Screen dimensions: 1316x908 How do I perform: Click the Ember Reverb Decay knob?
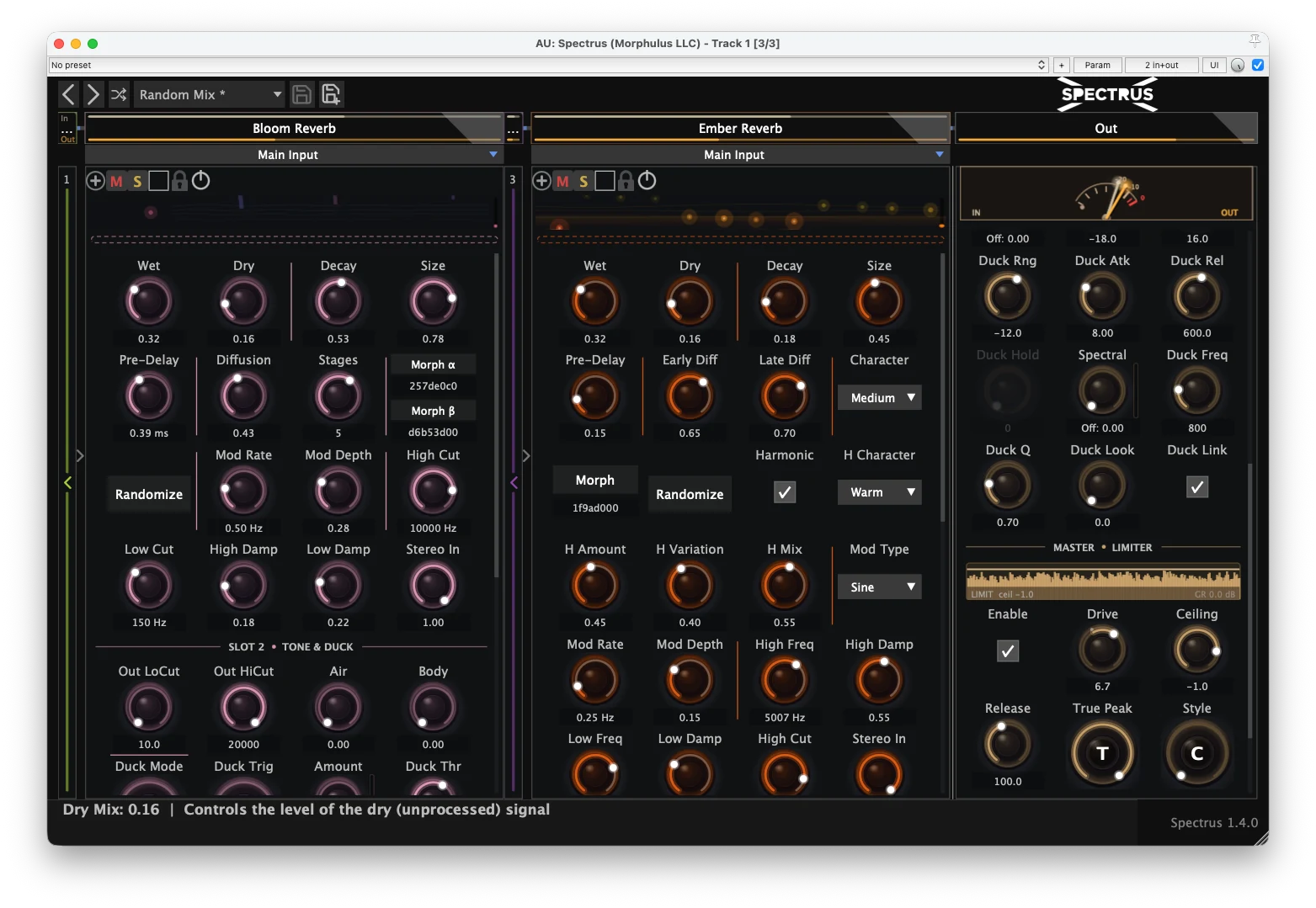785,303
